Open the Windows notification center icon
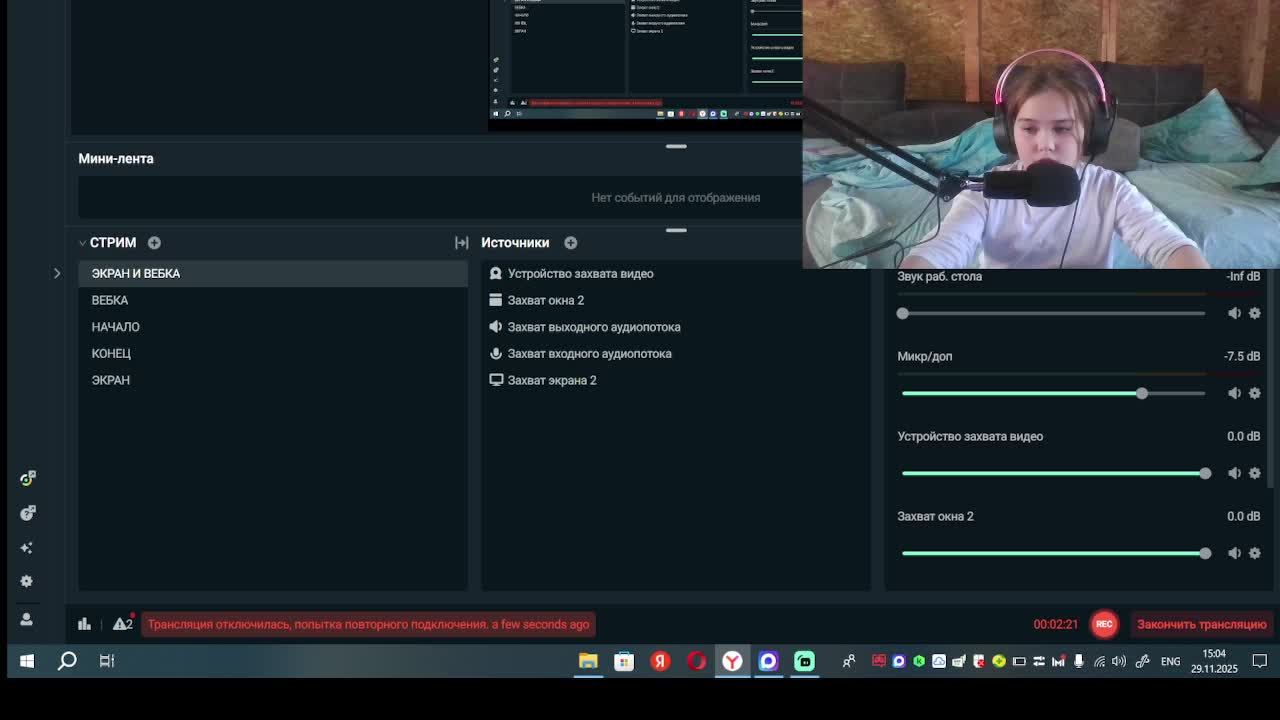 click(x=1260, y=661)
